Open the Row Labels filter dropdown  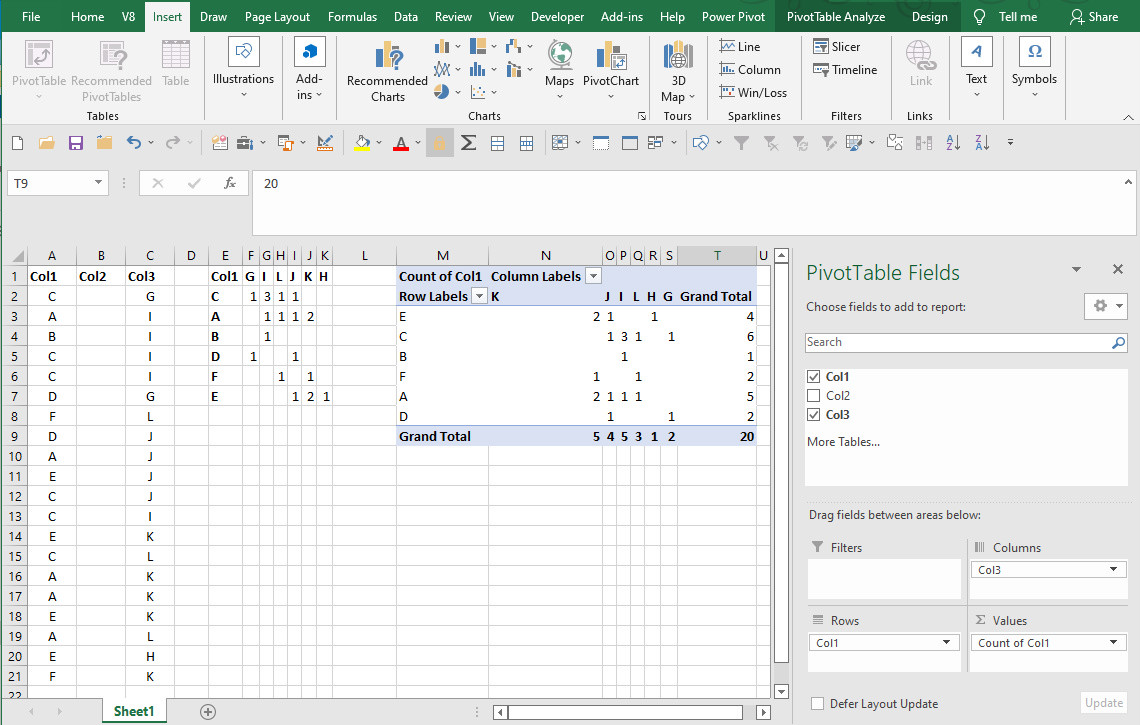[479, 296]
